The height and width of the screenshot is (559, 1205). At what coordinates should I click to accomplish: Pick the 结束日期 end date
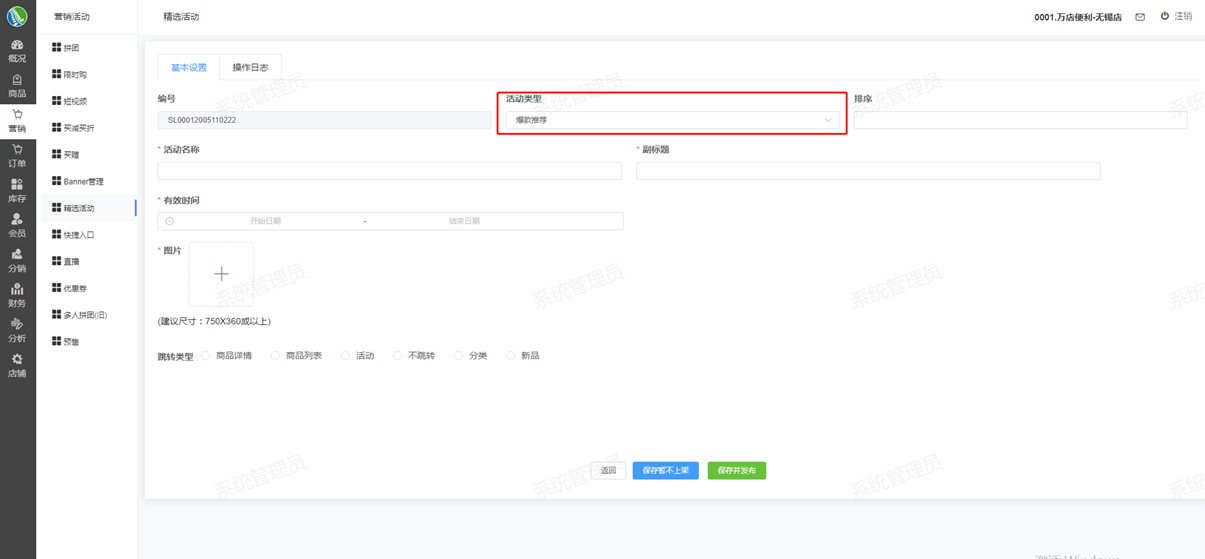pyautogui.click(x=464, y=221)
